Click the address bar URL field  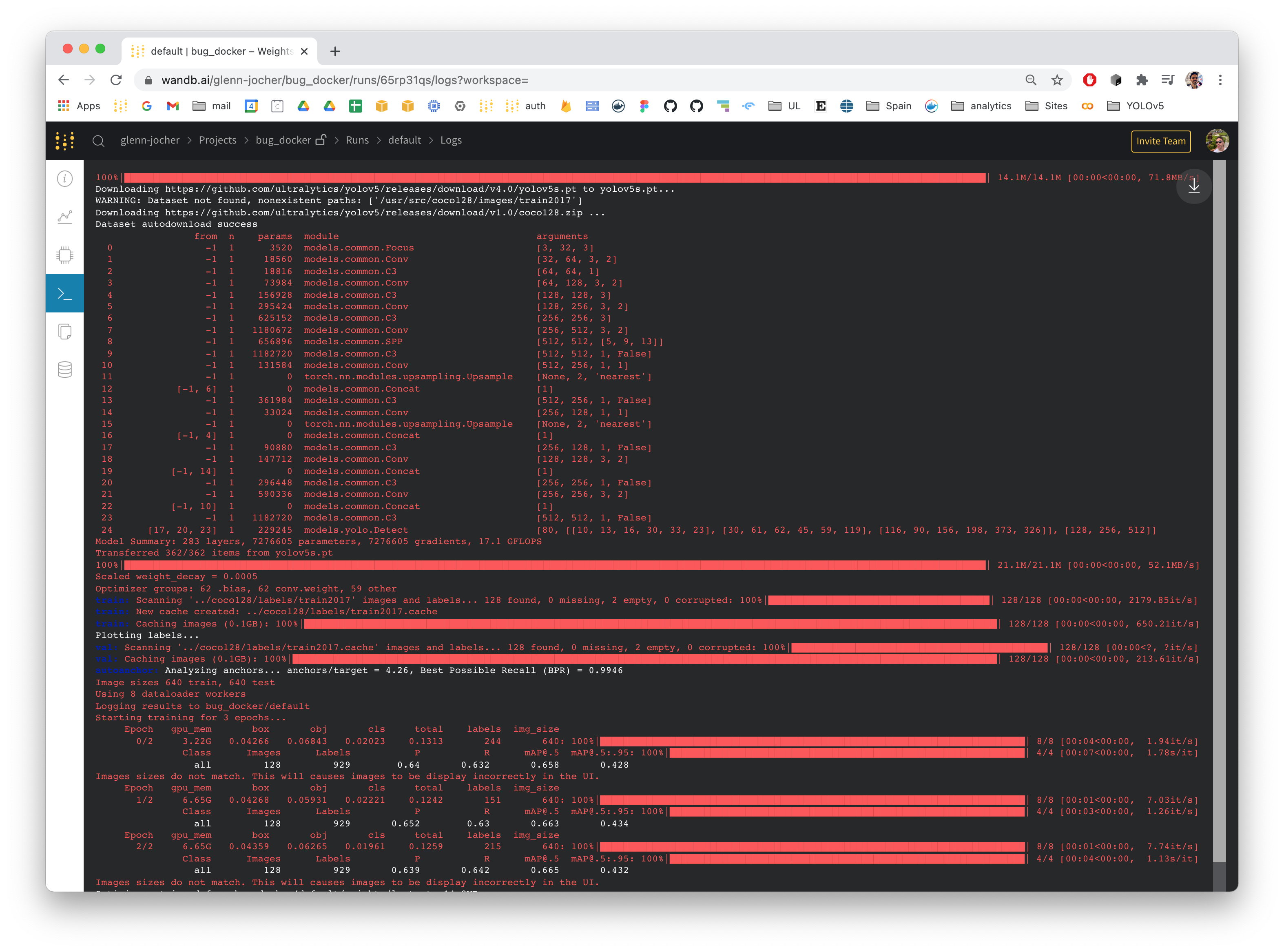(576, 80)
